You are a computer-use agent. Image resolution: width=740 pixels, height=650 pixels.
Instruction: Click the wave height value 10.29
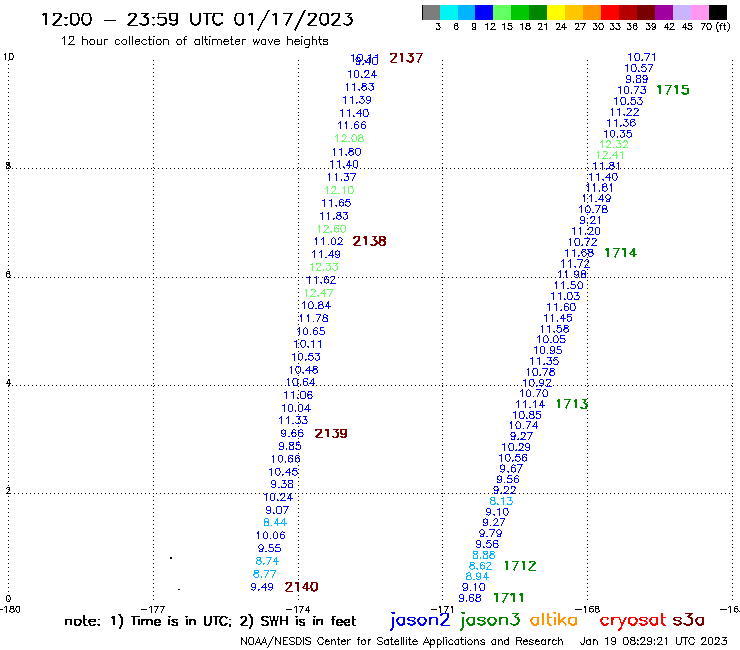pyautogui.click(x=516, y=447)
